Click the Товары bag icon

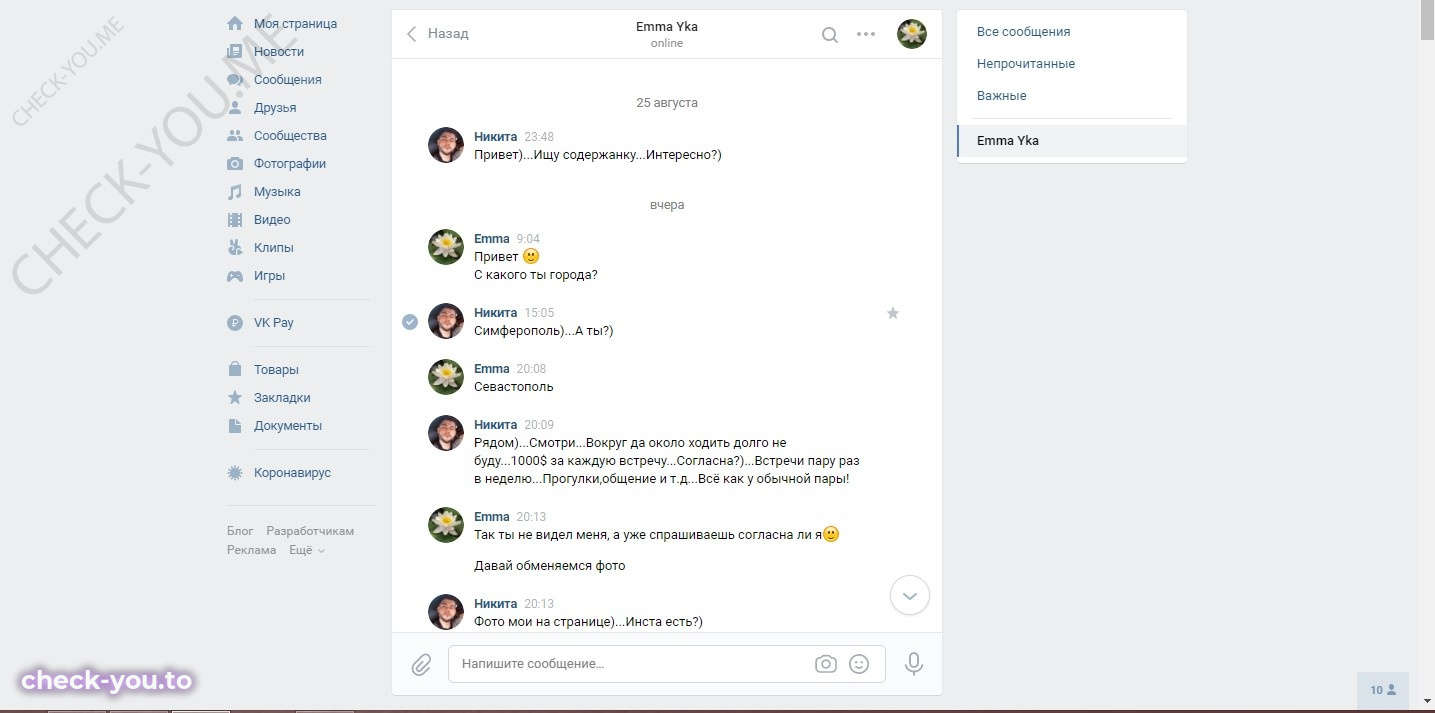pos(235,369)
